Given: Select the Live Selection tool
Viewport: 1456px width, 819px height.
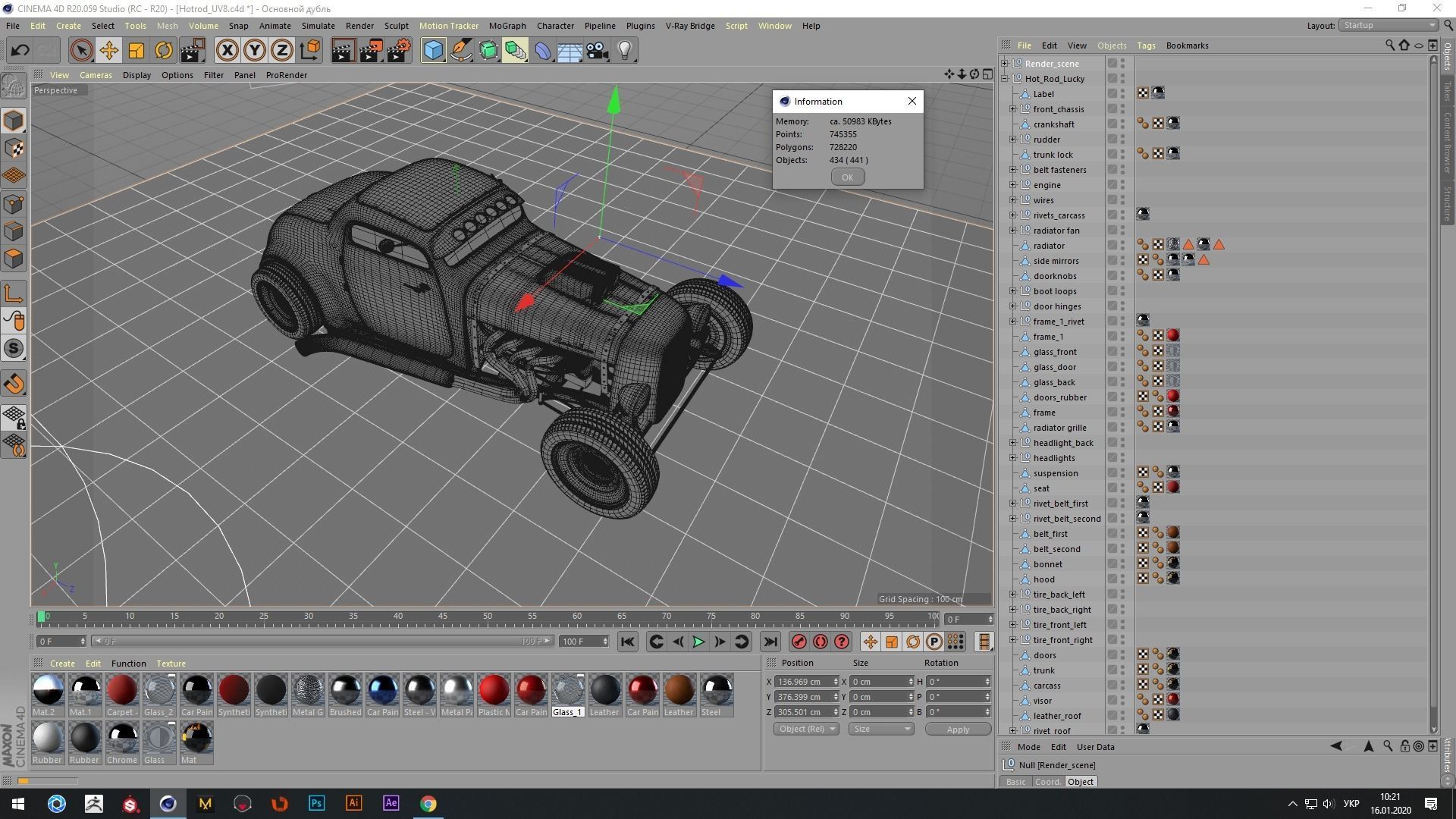Looking at the screenshot, I should 81,51.
